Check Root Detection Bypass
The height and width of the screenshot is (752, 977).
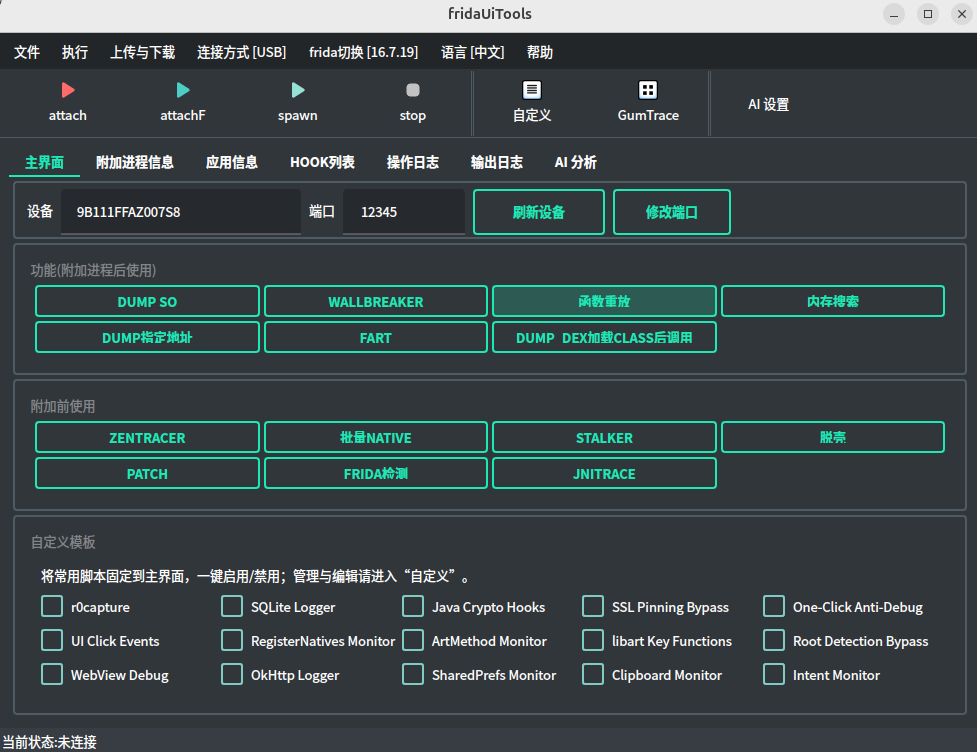coord(773,640)
